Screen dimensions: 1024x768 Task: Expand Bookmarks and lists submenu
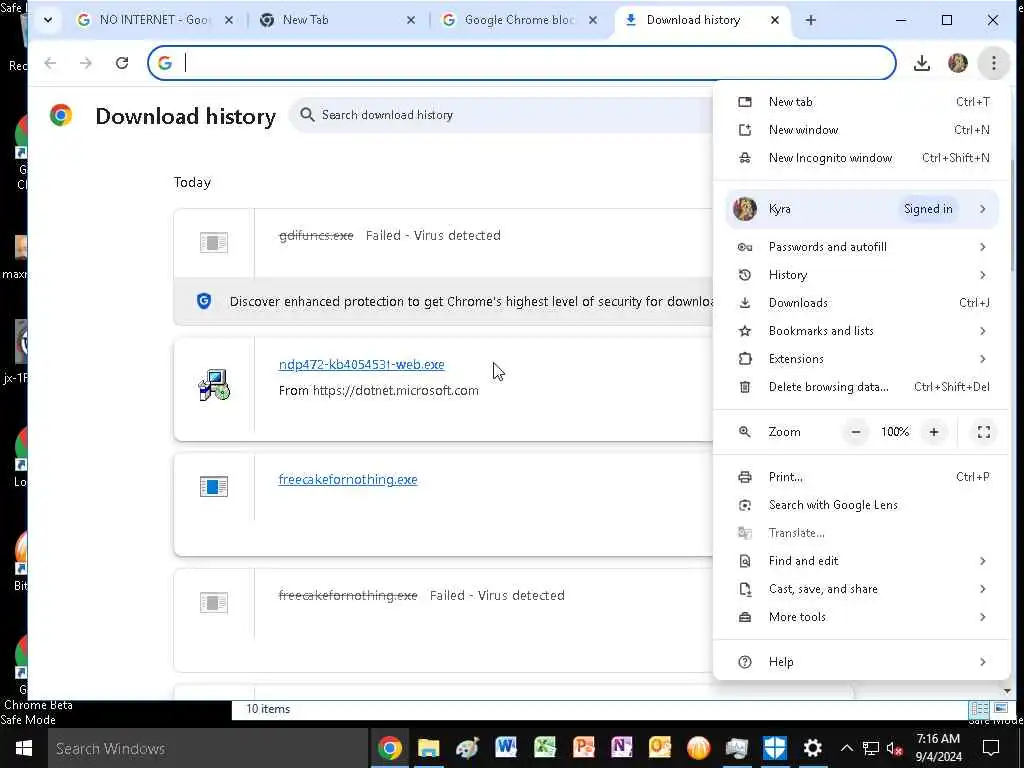(x=862, y=331)
